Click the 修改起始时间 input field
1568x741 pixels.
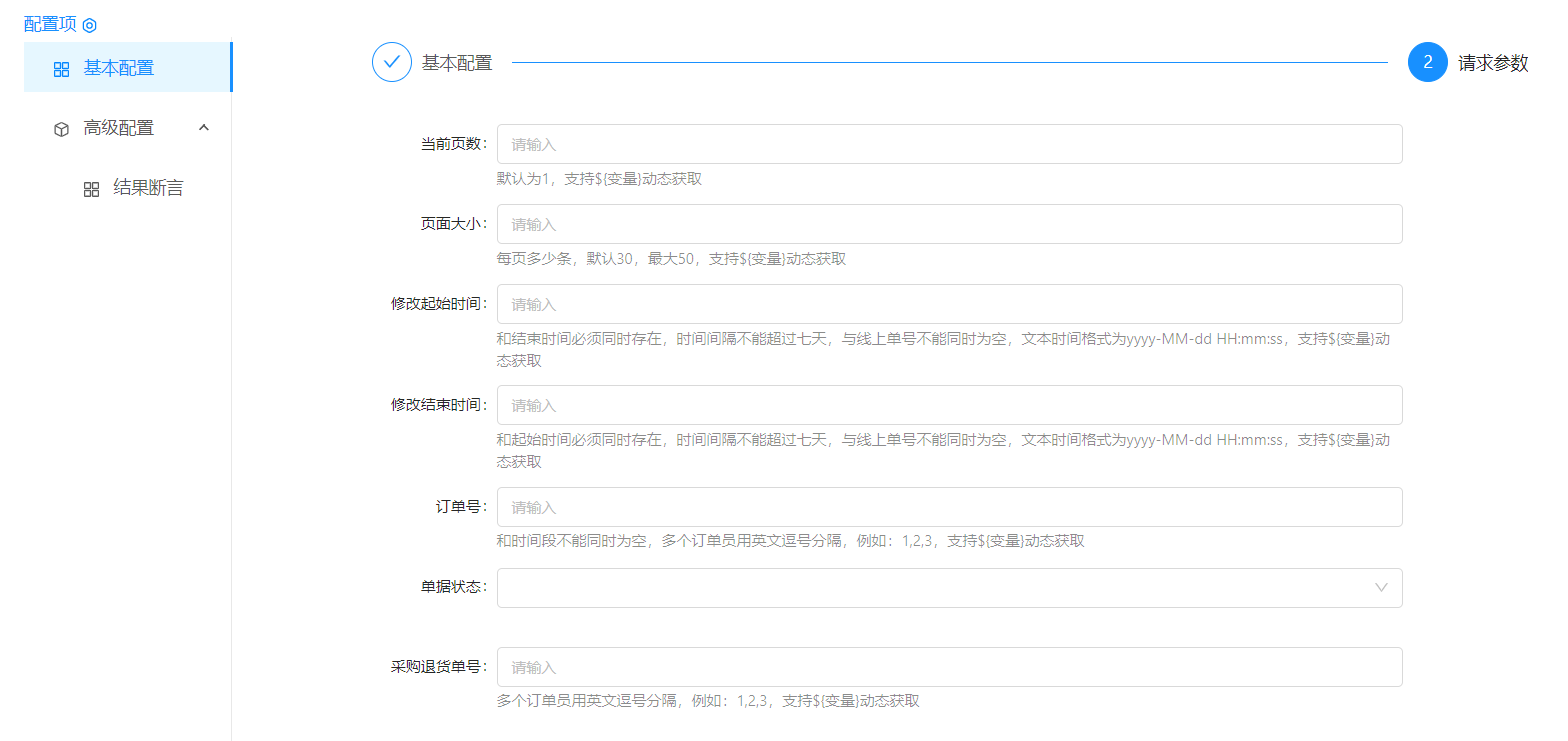point(948,304)
